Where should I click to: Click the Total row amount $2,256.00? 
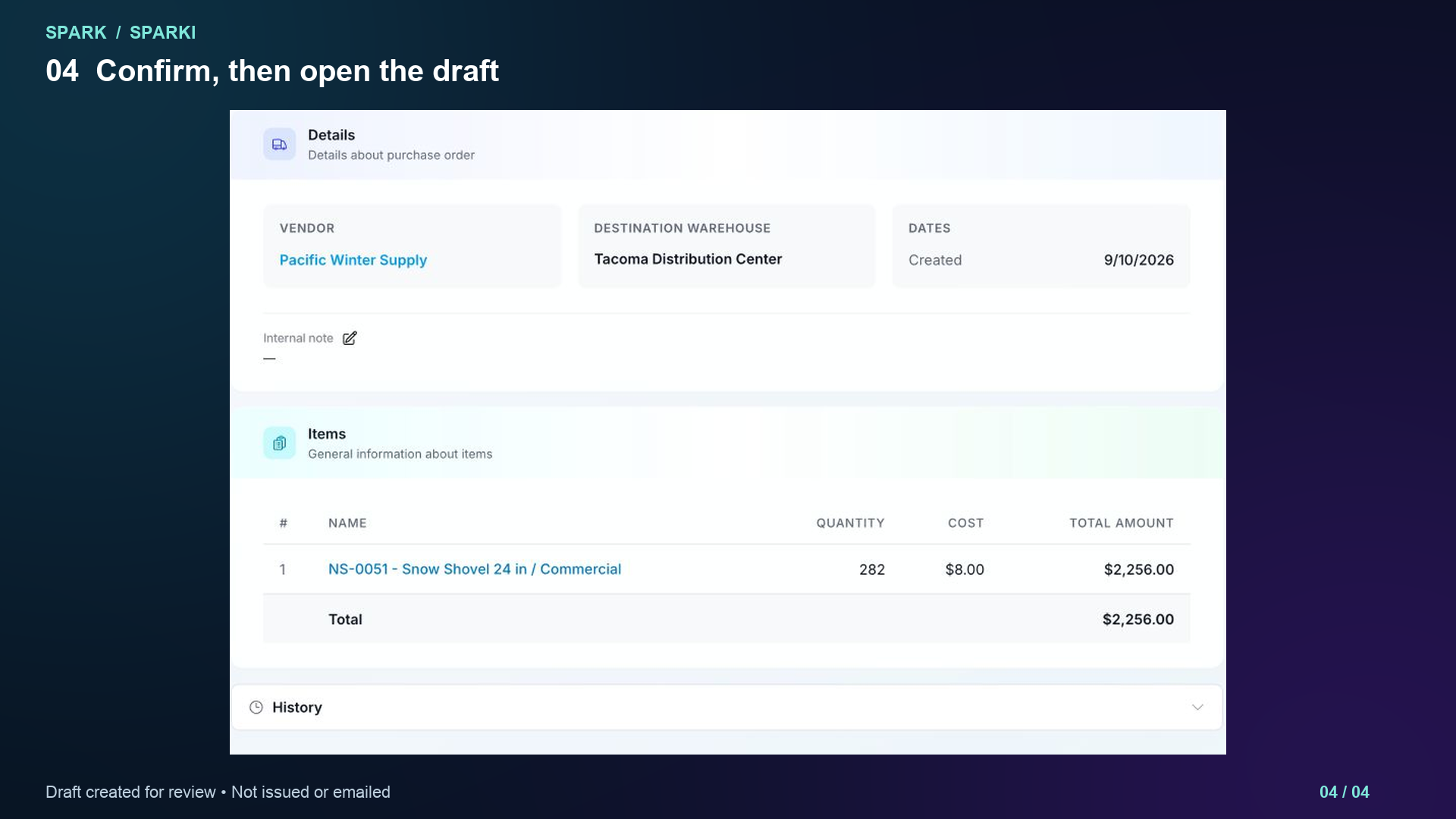coord(1138,620)
